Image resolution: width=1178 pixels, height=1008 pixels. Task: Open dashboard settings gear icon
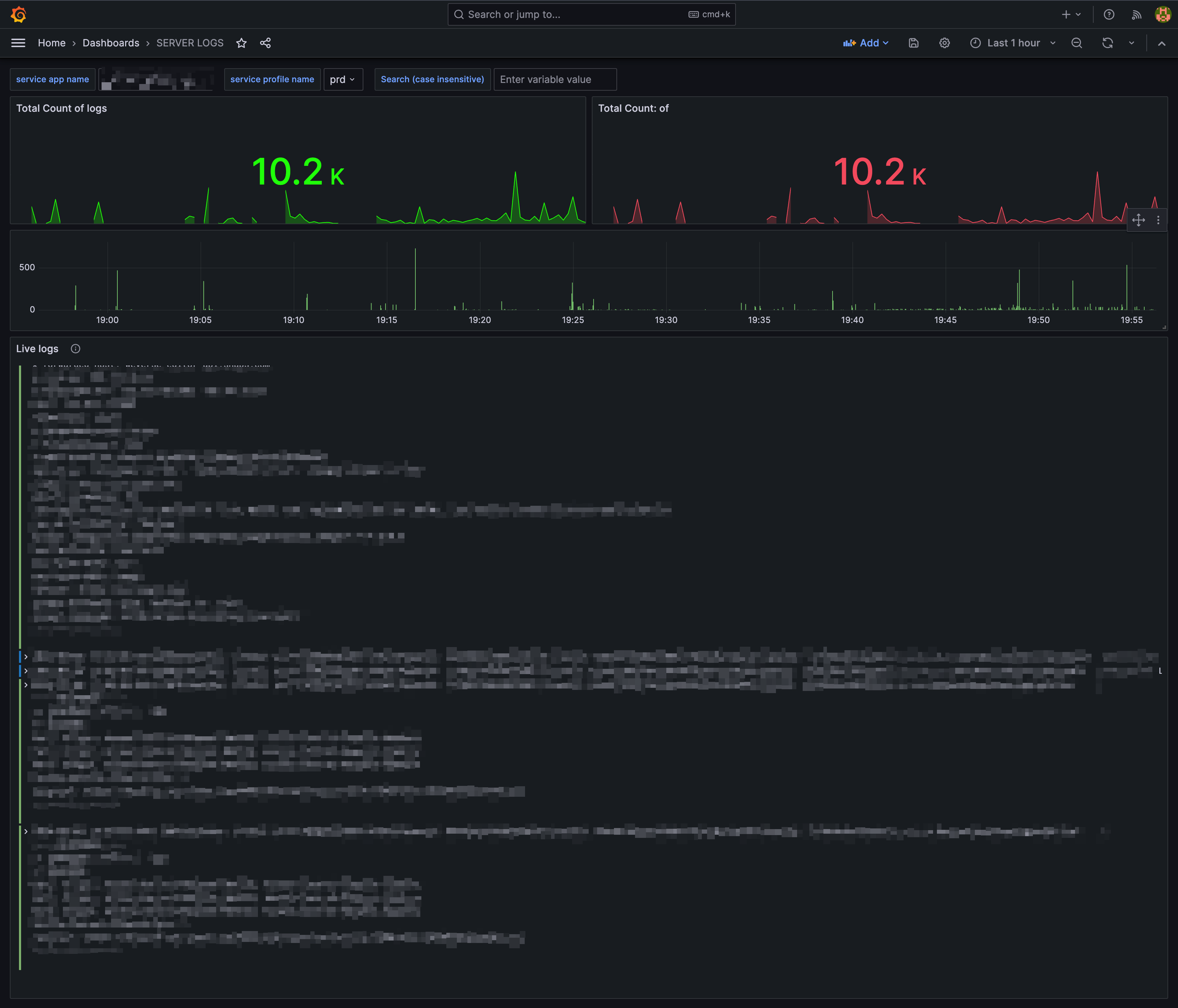pos(944,43)
